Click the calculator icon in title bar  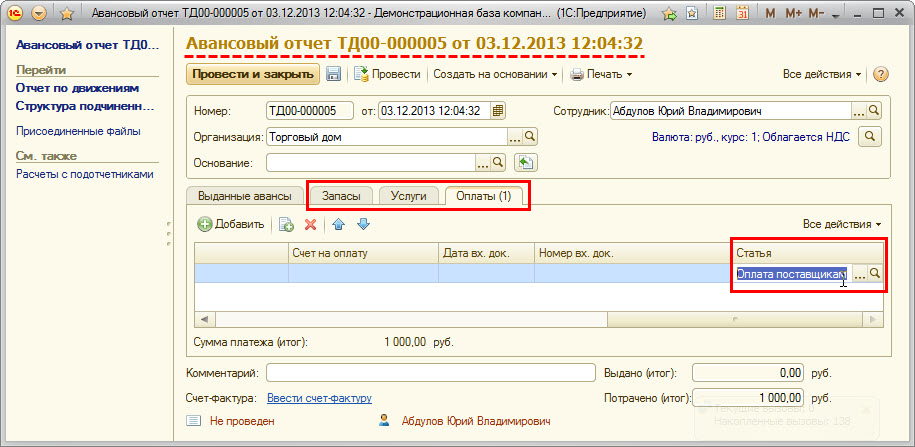720,13
